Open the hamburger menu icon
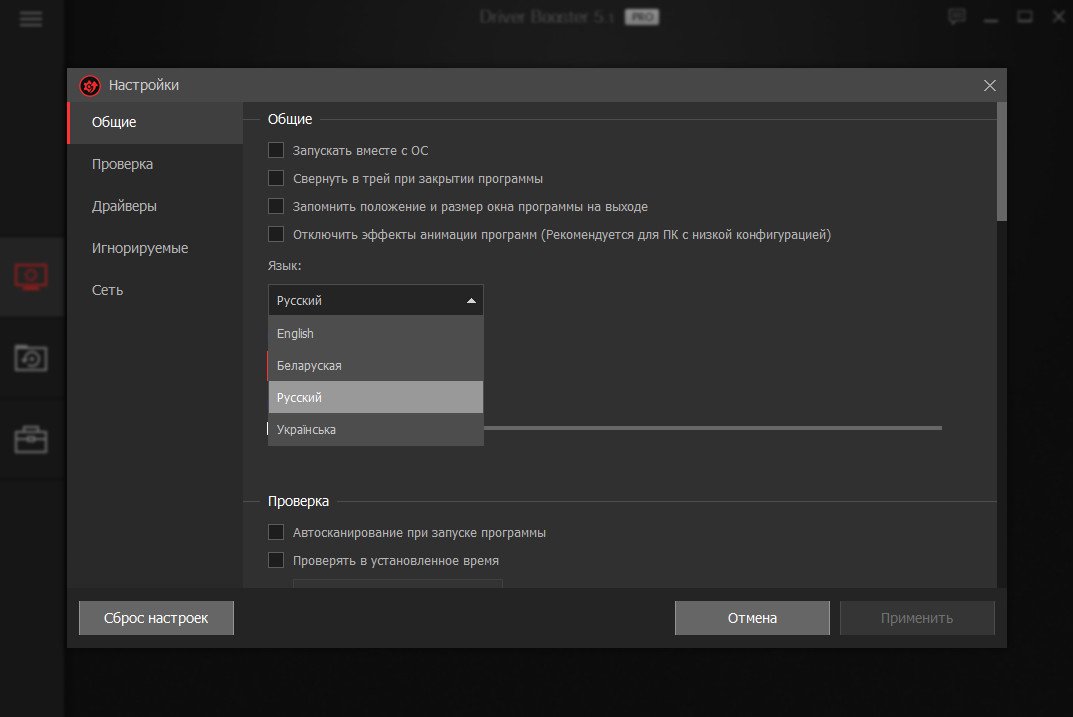The image size is (1073, 717). [31, 18]
